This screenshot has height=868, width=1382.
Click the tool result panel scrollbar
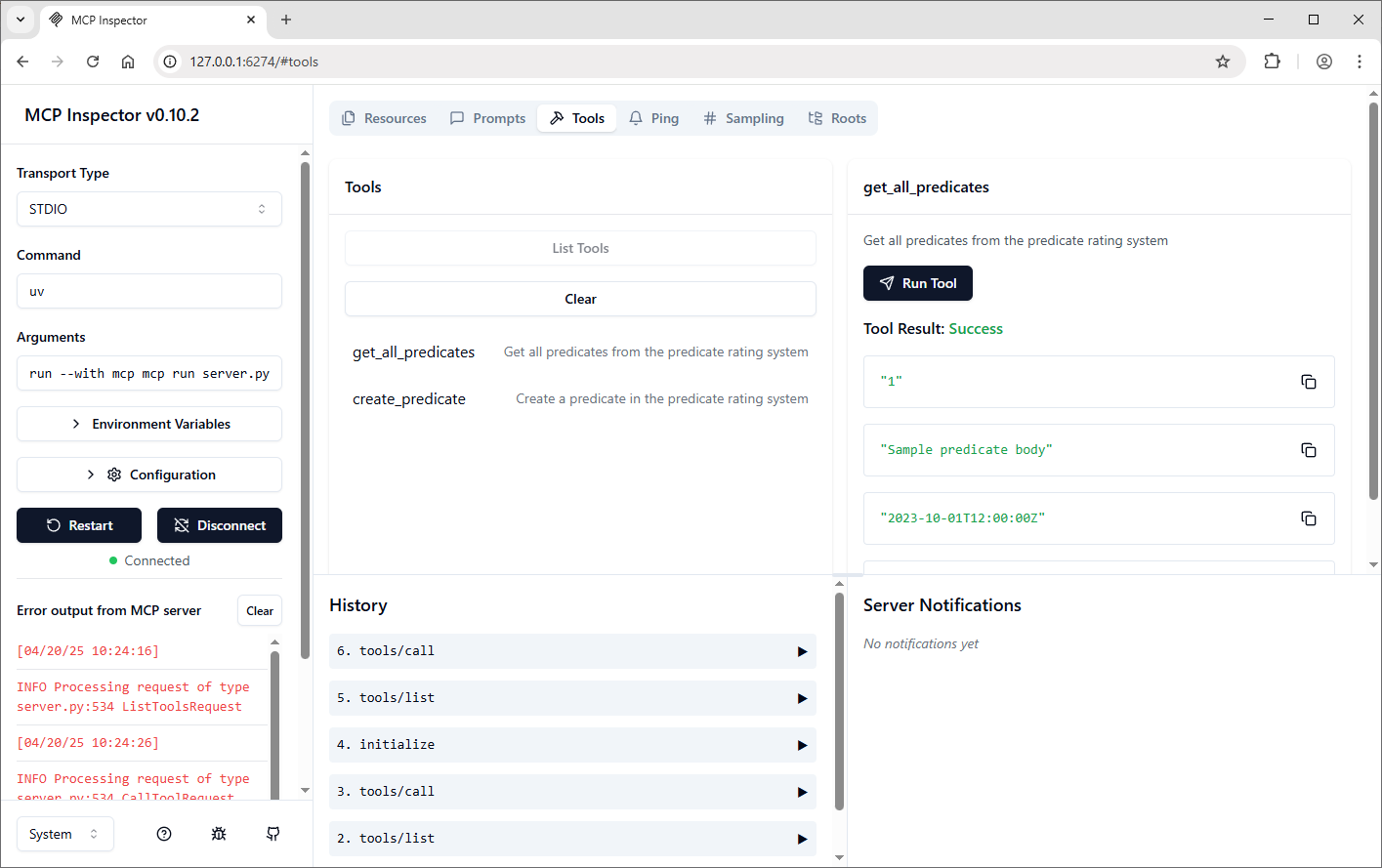tap(1374, 302)
